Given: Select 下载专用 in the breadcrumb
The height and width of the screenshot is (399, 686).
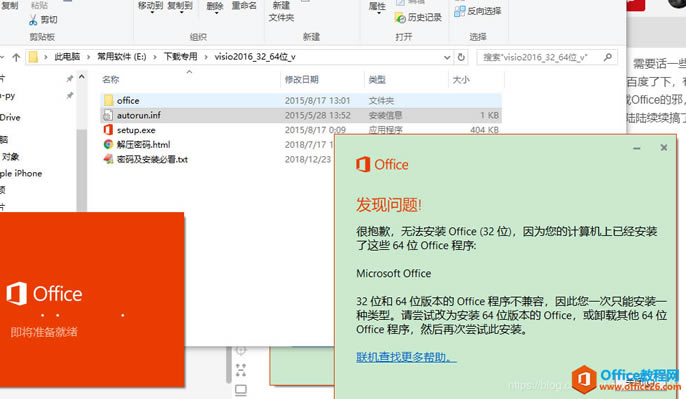Looking at the screenshot, I should tap(180, 56).
